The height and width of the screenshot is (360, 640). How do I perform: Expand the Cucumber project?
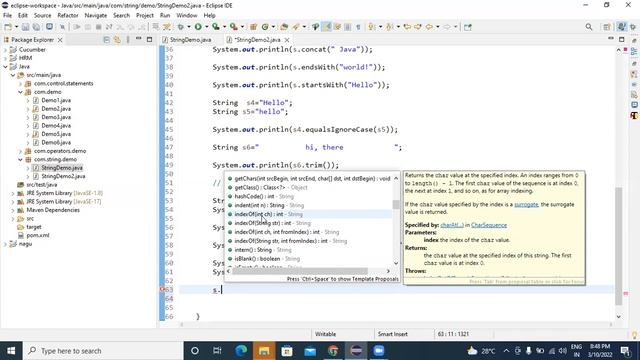pos(5,50)
